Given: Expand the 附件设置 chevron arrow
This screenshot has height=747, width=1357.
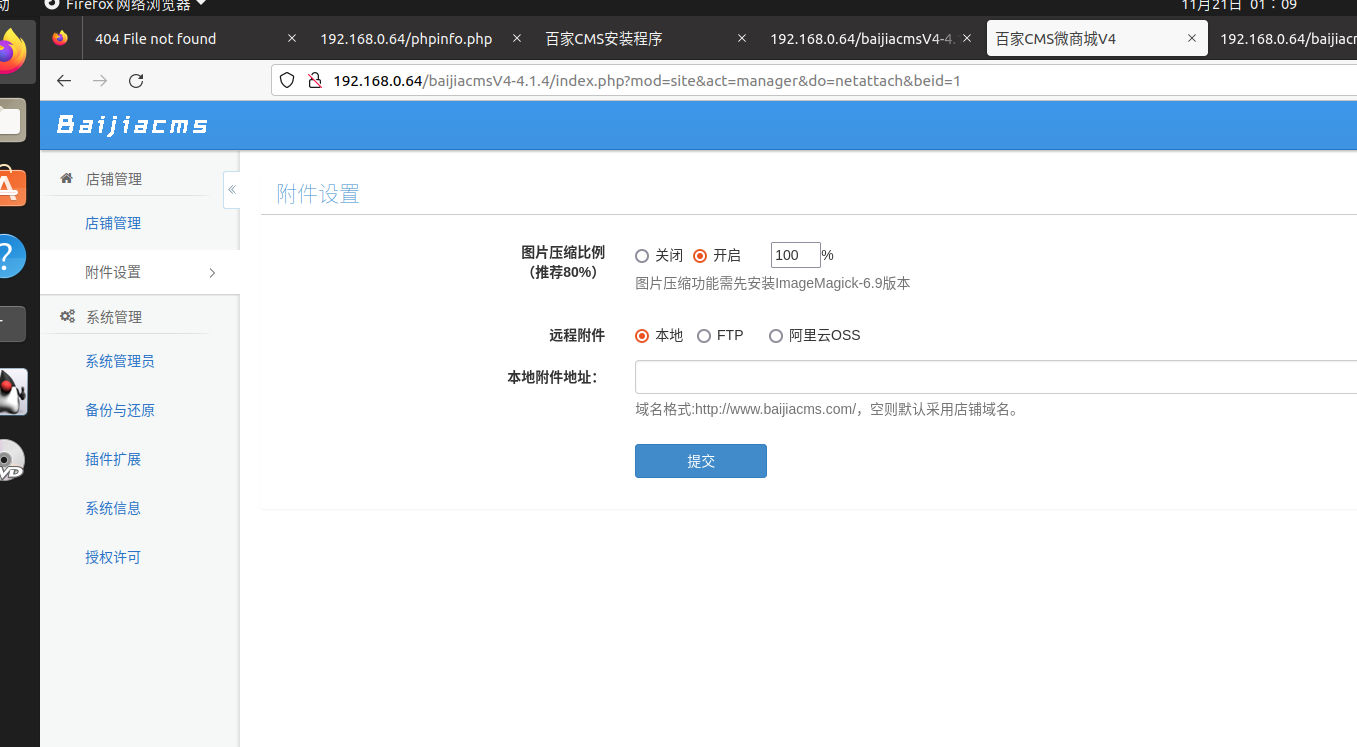Looking at the screenshot, I should pos(212,273).
